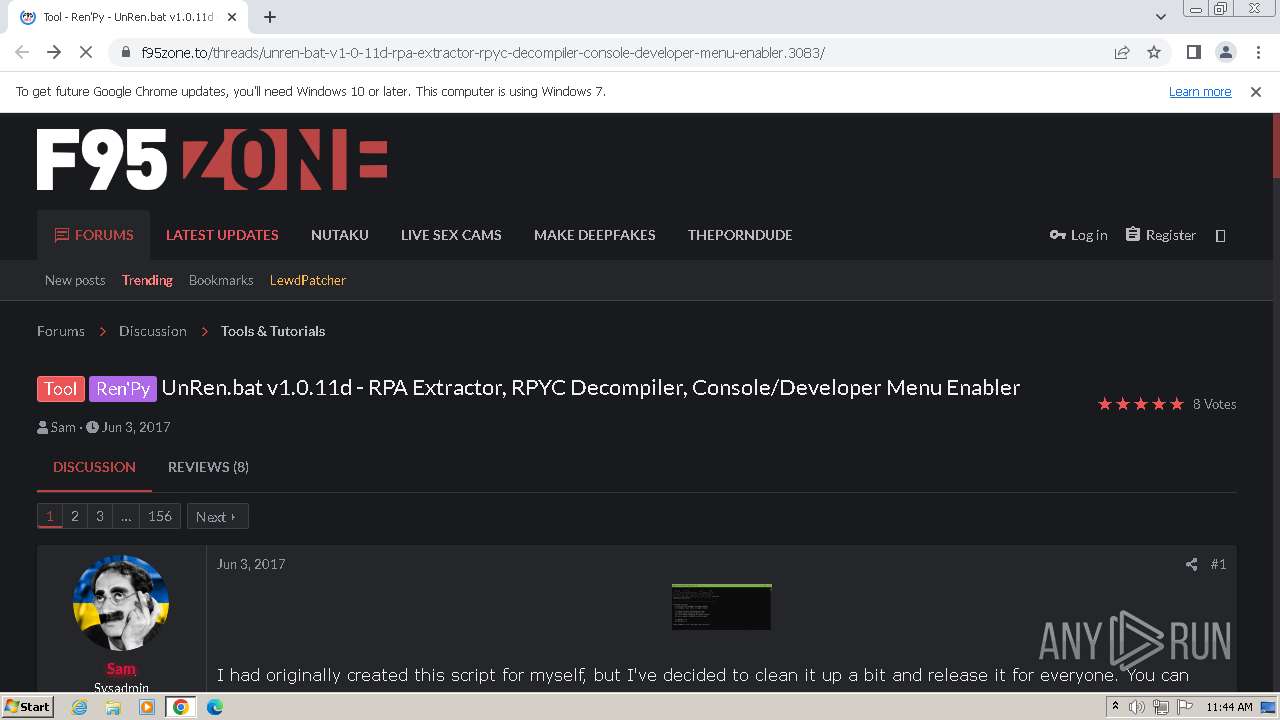1280x720 pixels.
Task: Go to page 3 of thread
Action: [99, 516]
